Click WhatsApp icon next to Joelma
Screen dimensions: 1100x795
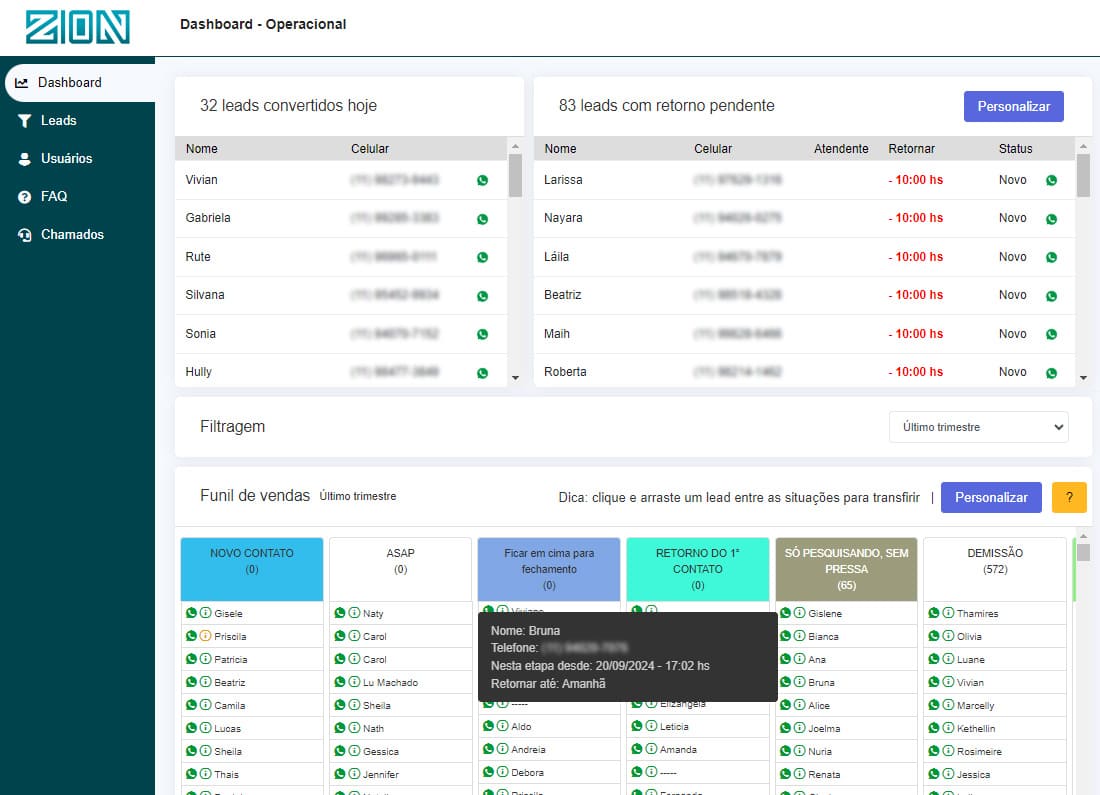pyautogui.click(x=786, y=728)
